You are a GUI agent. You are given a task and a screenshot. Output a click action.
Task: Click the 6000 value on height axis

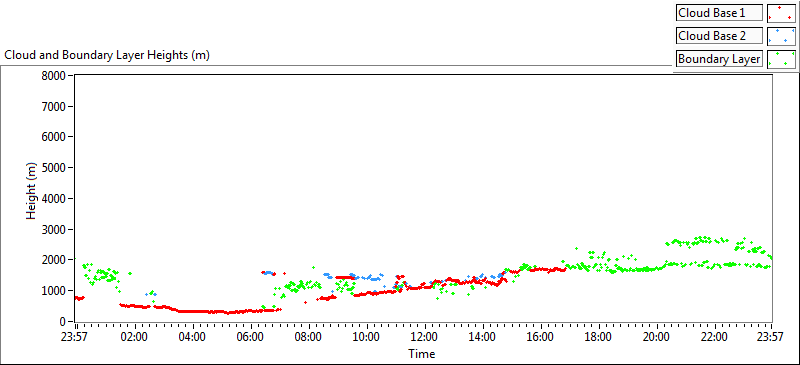tap(53, 137)
